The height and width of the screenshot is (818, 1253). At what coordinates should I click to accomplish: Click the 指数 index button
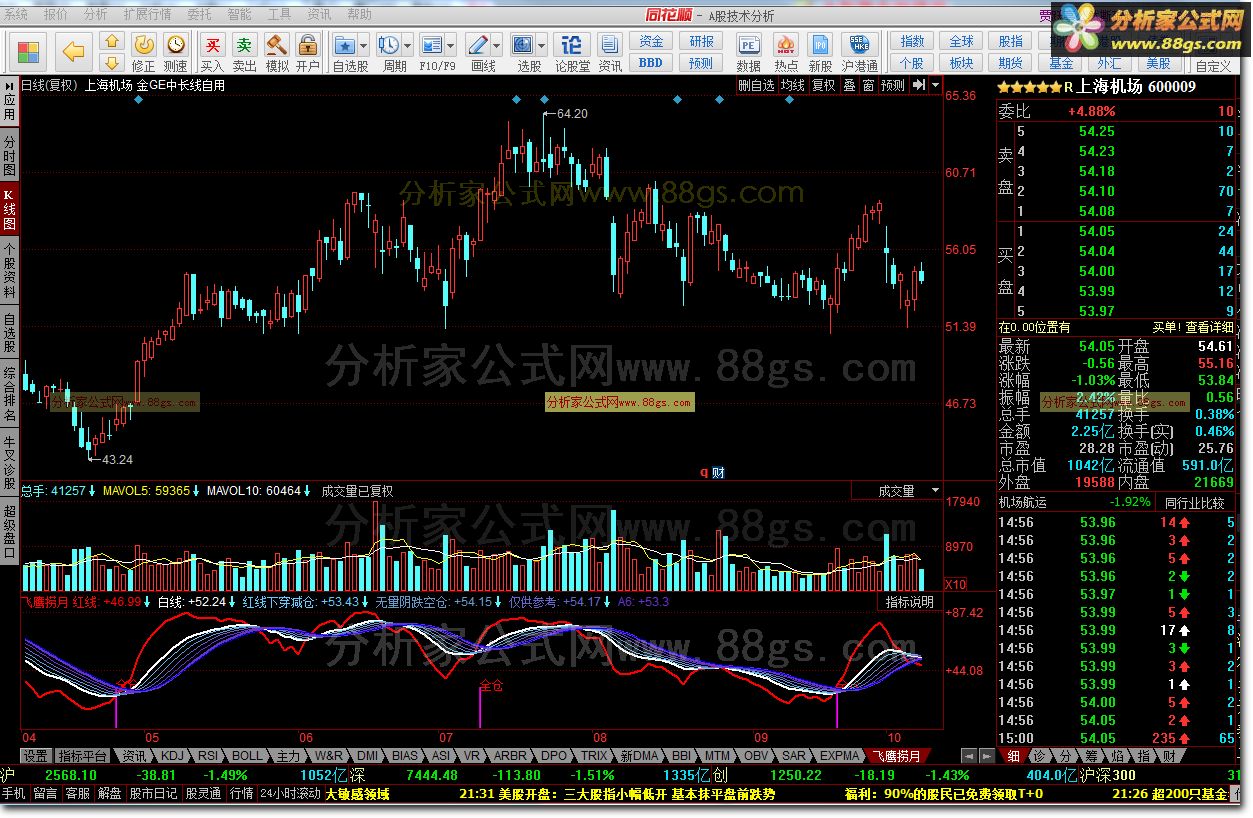(912, 42)
